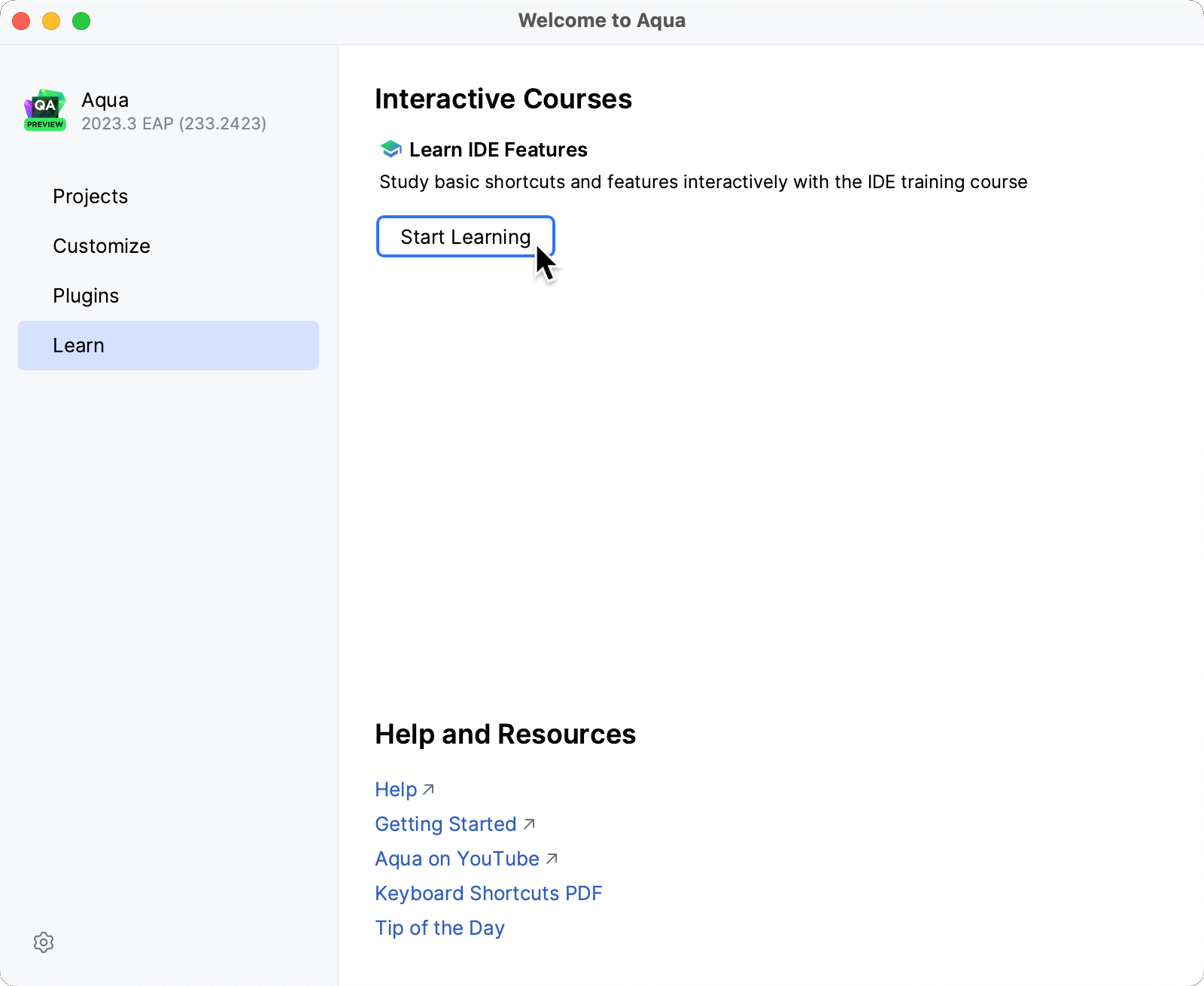Click the Aqua product name text

pos(105,100)
